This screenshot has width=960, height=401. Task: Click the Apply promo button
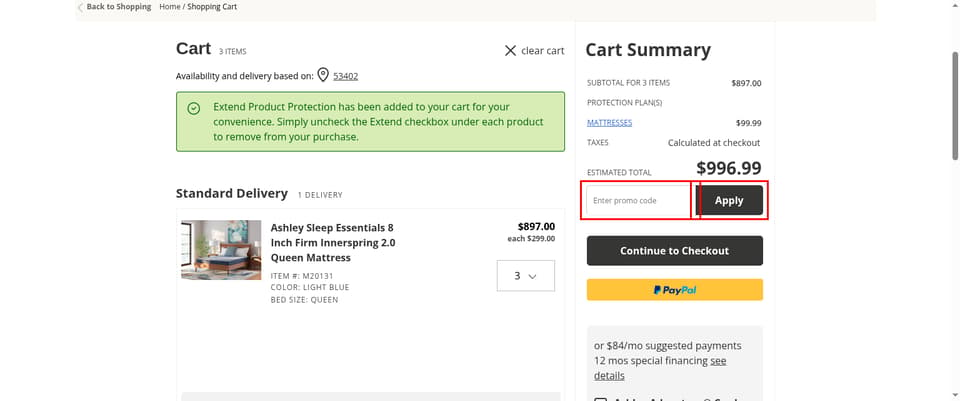pyautogui.click(x=729, y=200)
